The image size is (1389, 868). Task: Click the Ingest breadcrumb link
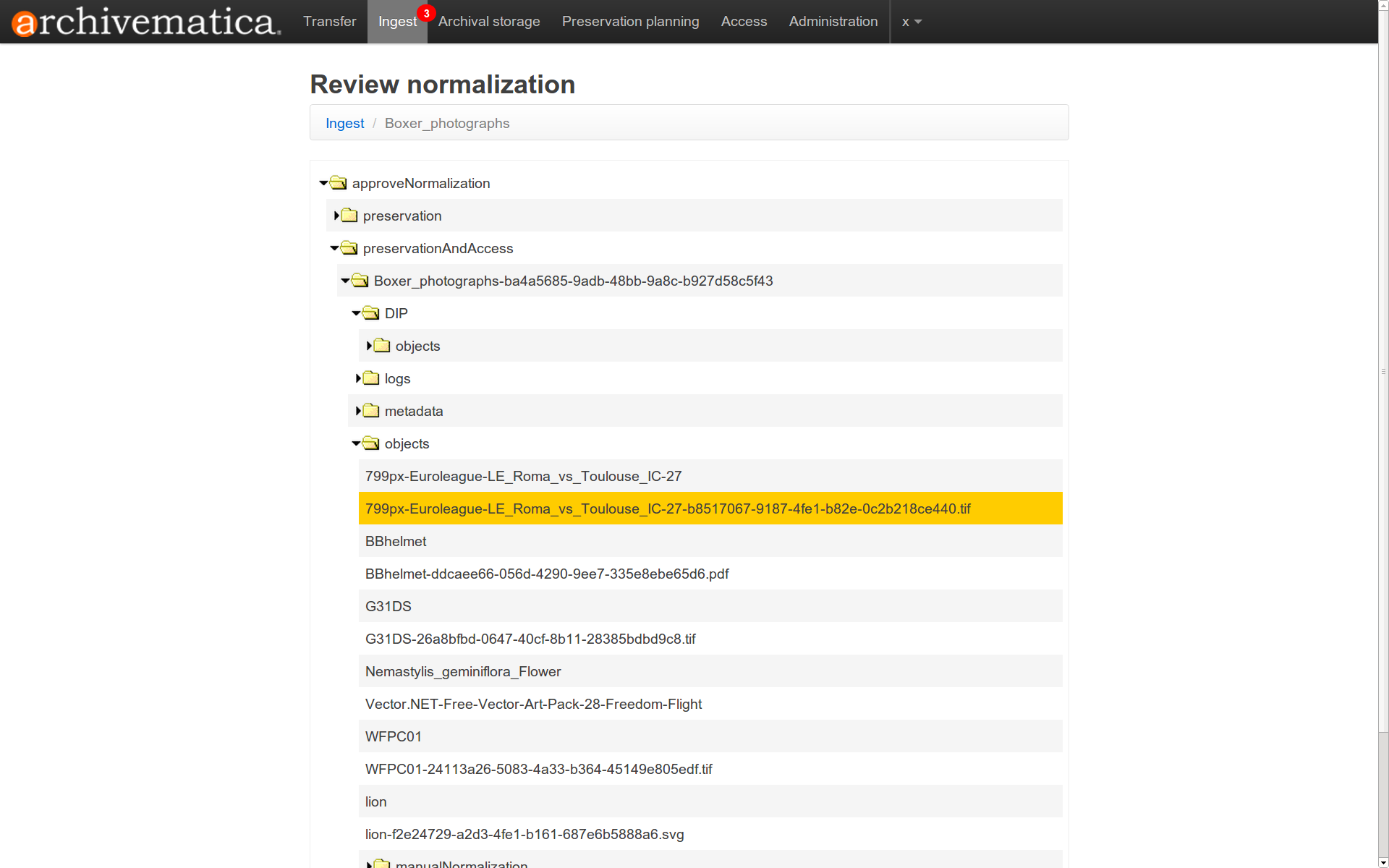344,123
